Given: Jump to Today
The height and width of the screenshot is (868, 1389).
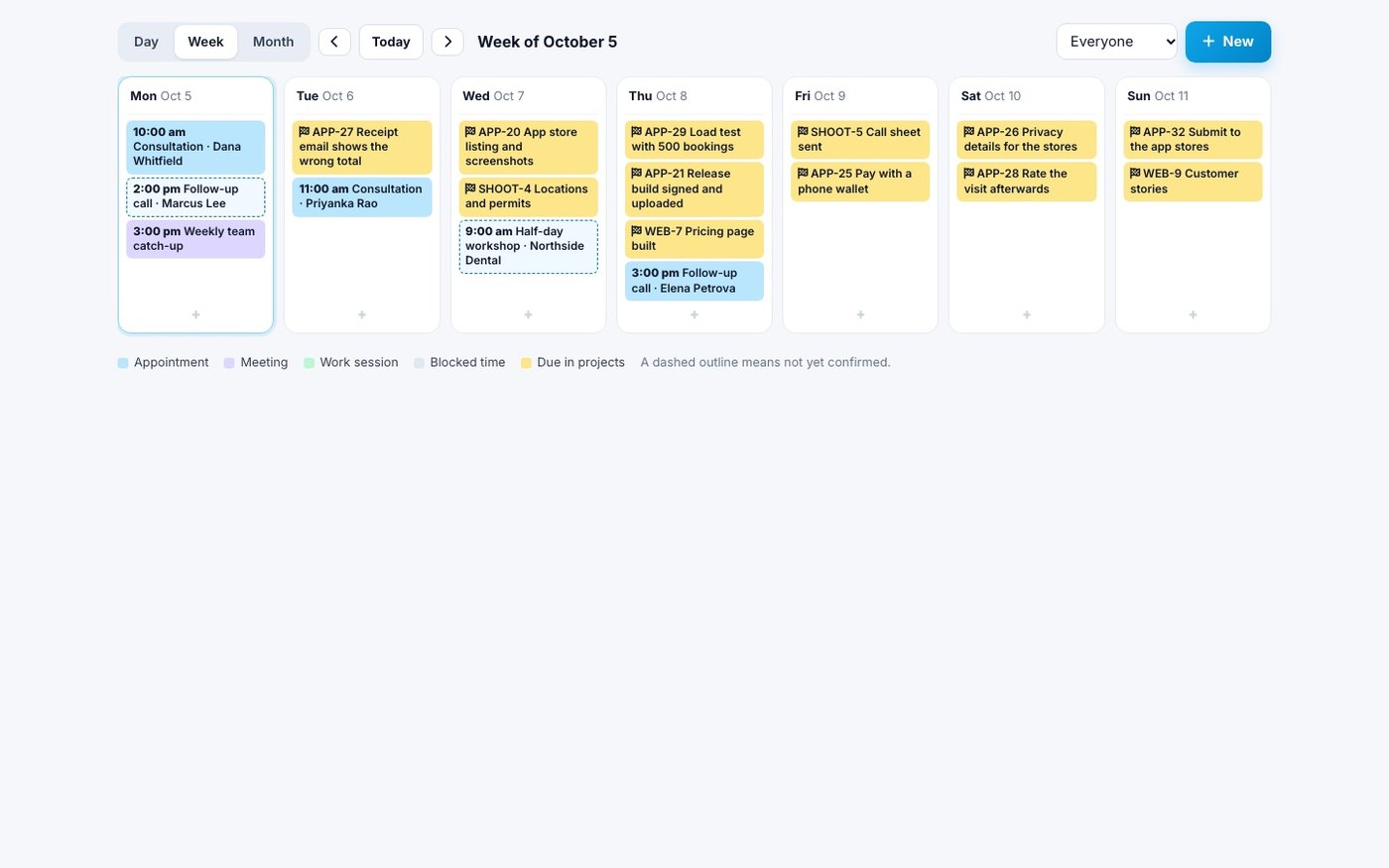Looking at the screenshot, I should (391, 42).
